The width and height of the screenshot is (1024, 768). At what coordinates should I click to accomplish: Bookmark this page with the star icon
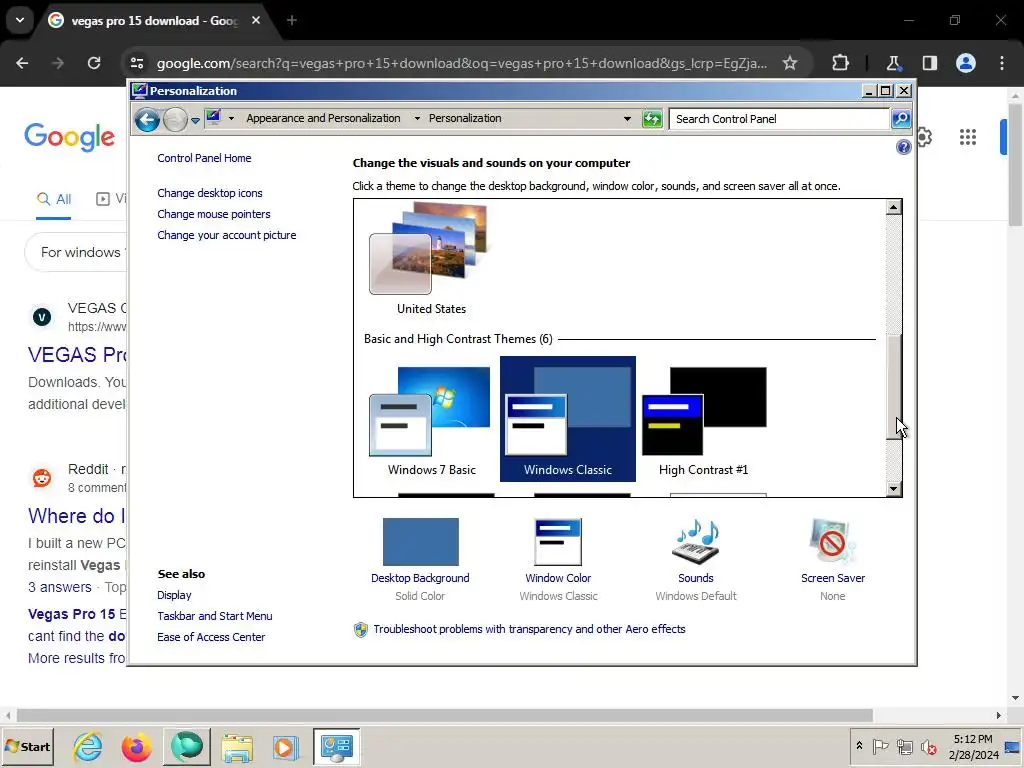(790, 63)
